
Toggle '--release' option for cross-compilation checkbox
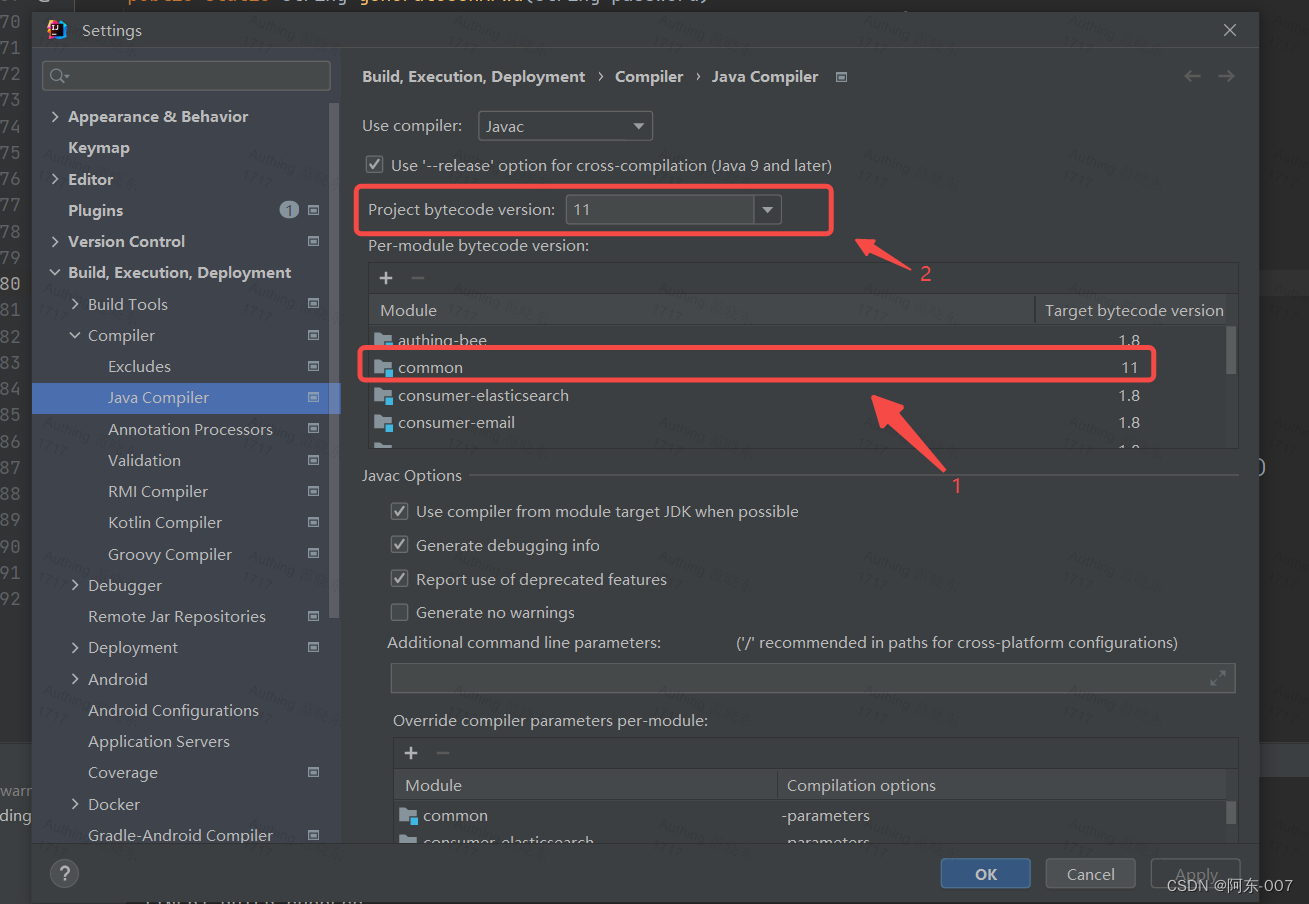point(374,164)
